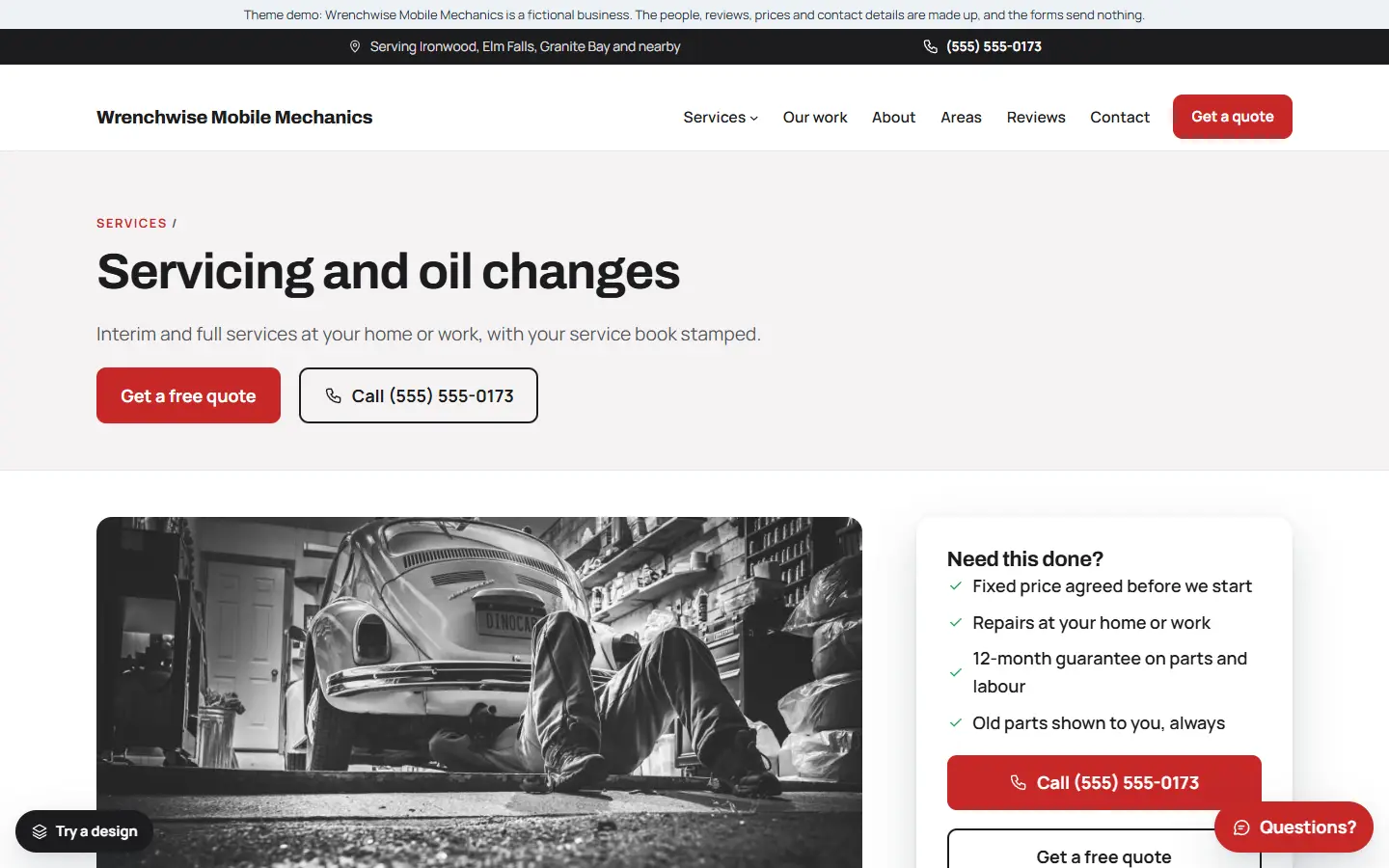Open the Our work page
1389x868 pixels.
coord(815,117)
